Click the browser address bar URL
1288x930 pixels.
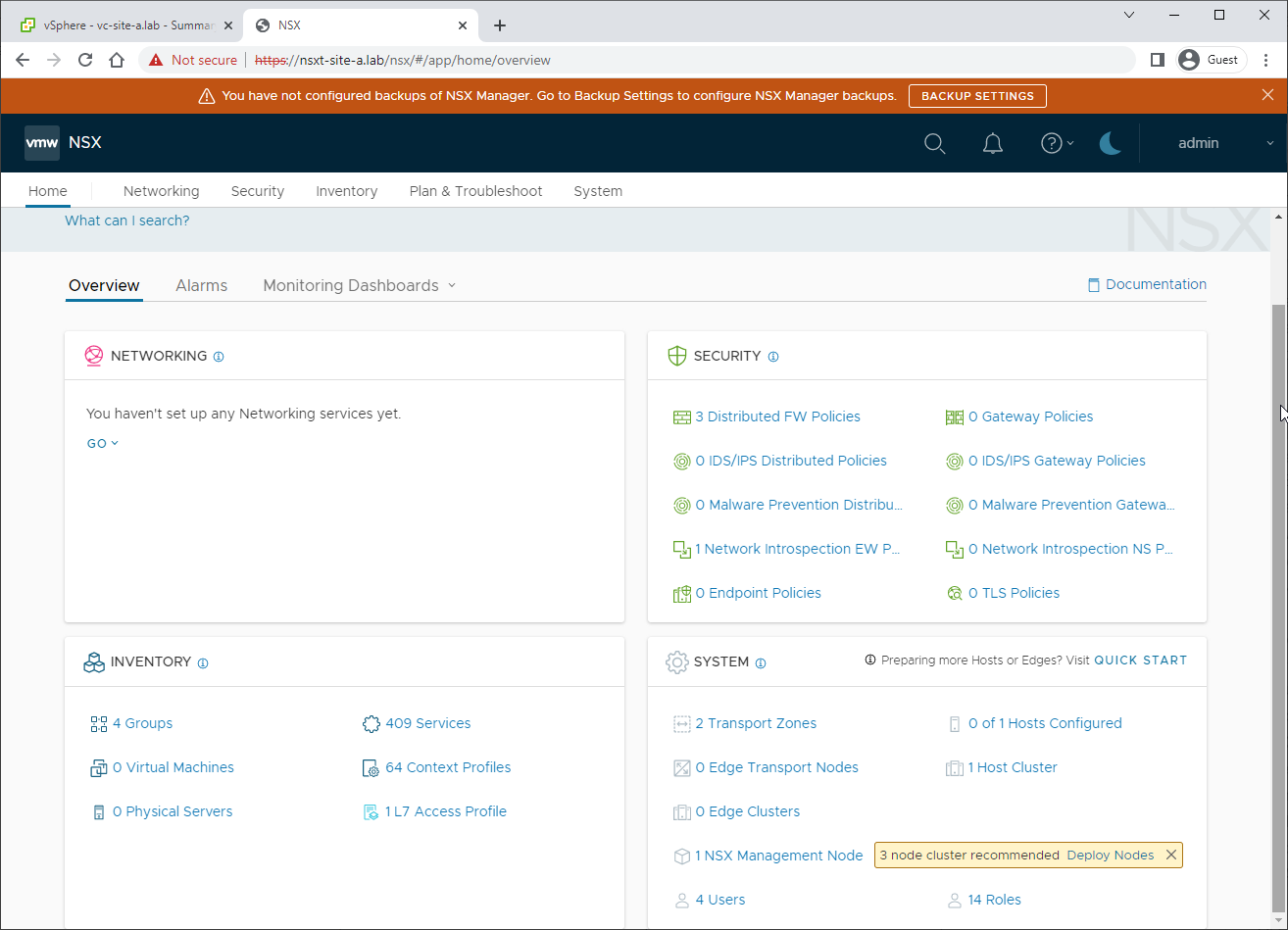click(403, 61)
